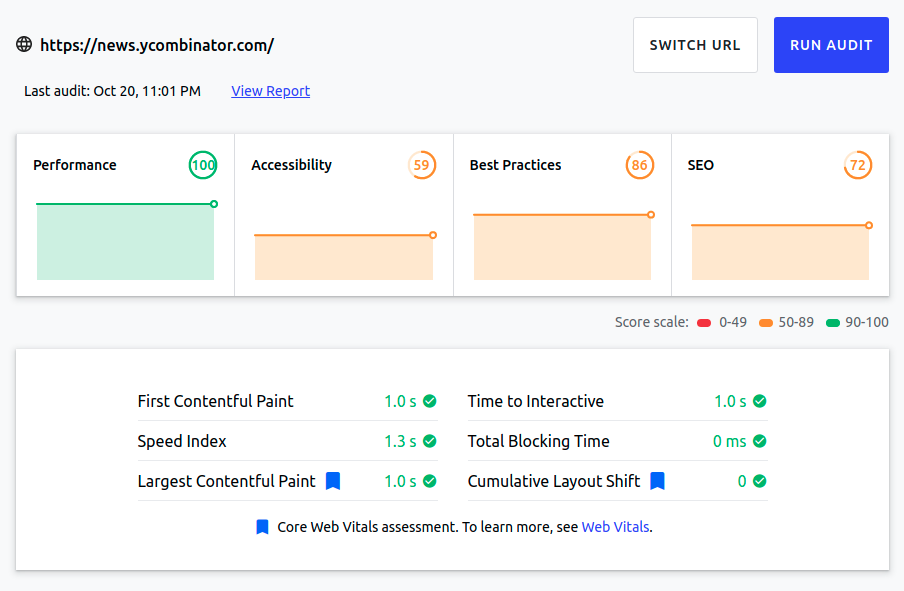Image resolution: width=904 pixels, height=591 pixels.
Task: Click the Speed Index metric row
Action: [x=287, y=441]
